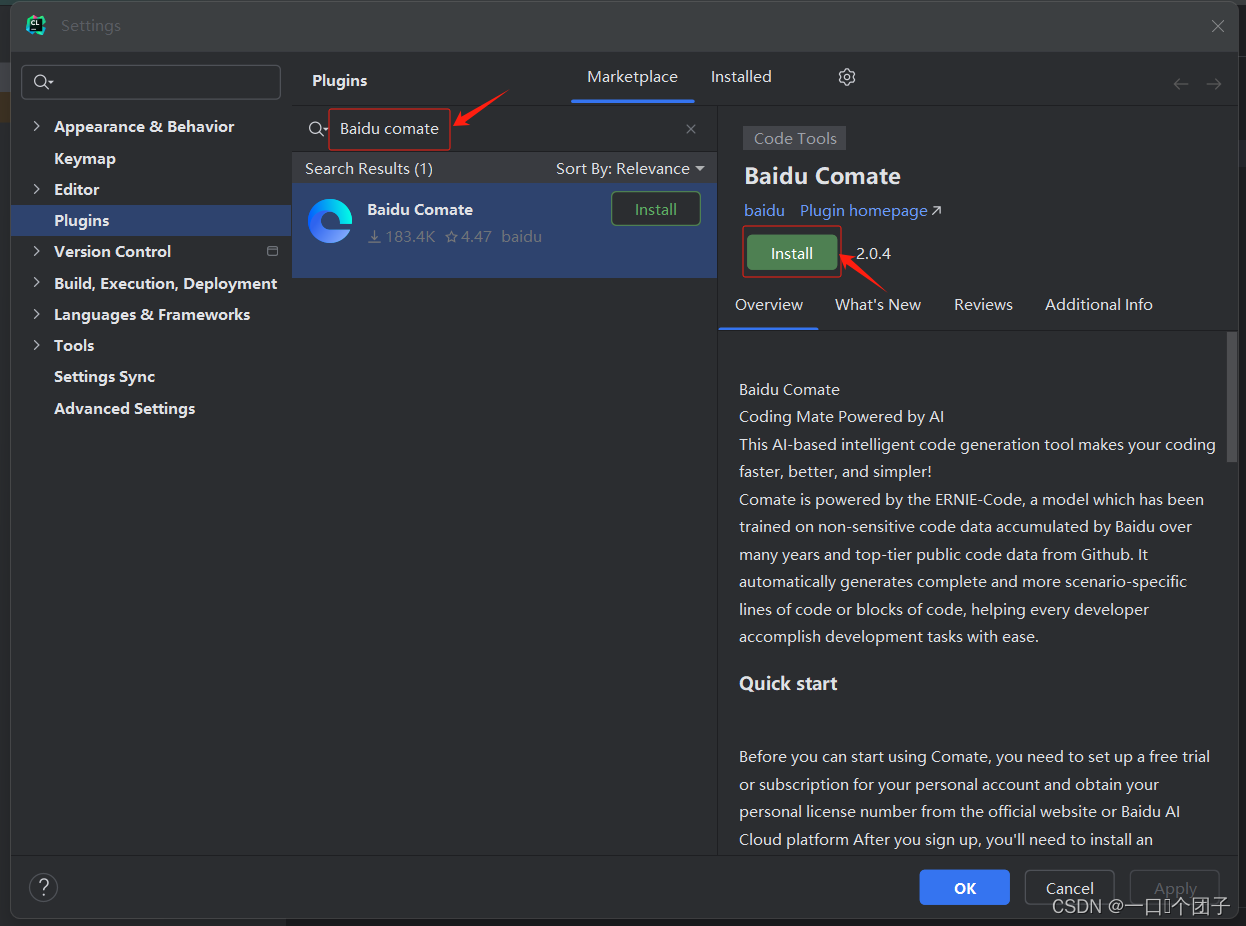Click the 4.47 star rating
This screenshot has width=1246, height=926.
click(468, 238)
